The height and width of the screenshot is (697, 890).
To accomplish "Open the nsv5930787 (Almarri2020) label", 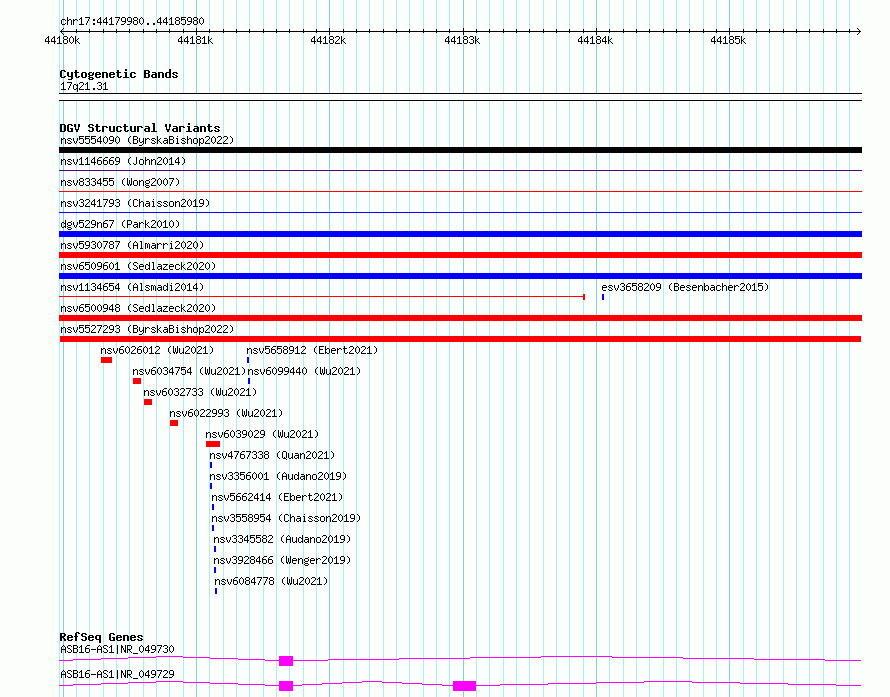I will tap(132, 245).
